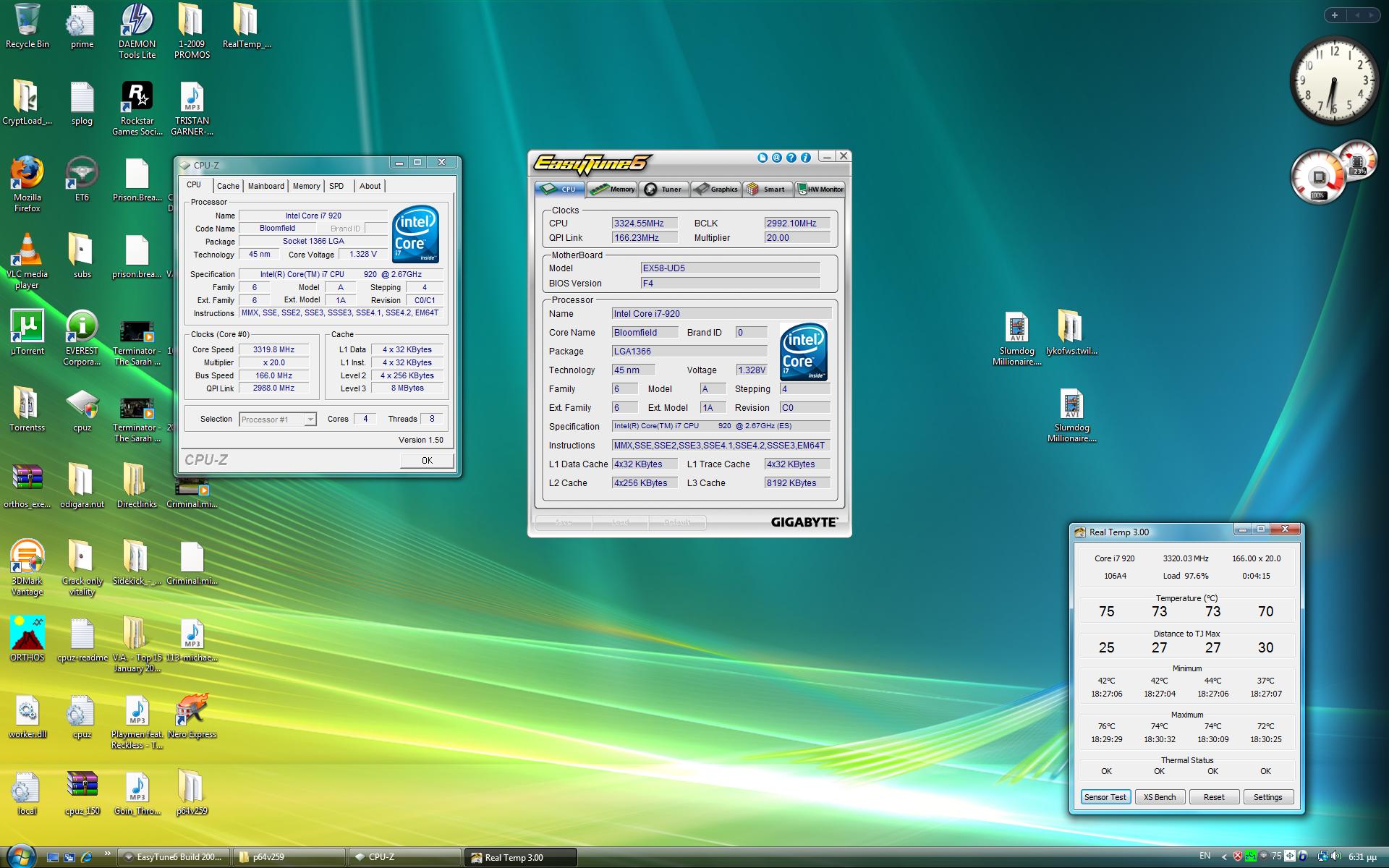
Task: Click OK button in CPU-Z
Action: tap(427, 461)
